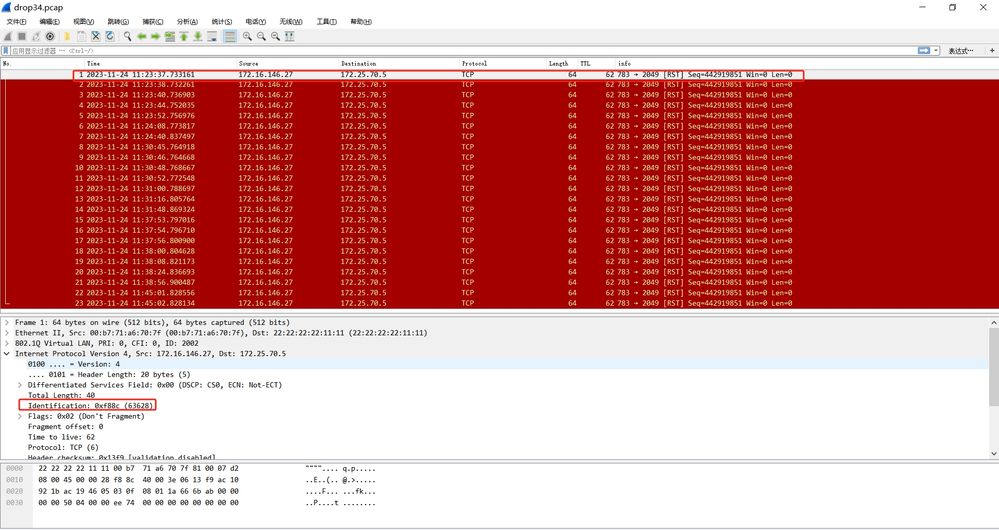Expand the Differentiated Services Field

tap(20, 385)
